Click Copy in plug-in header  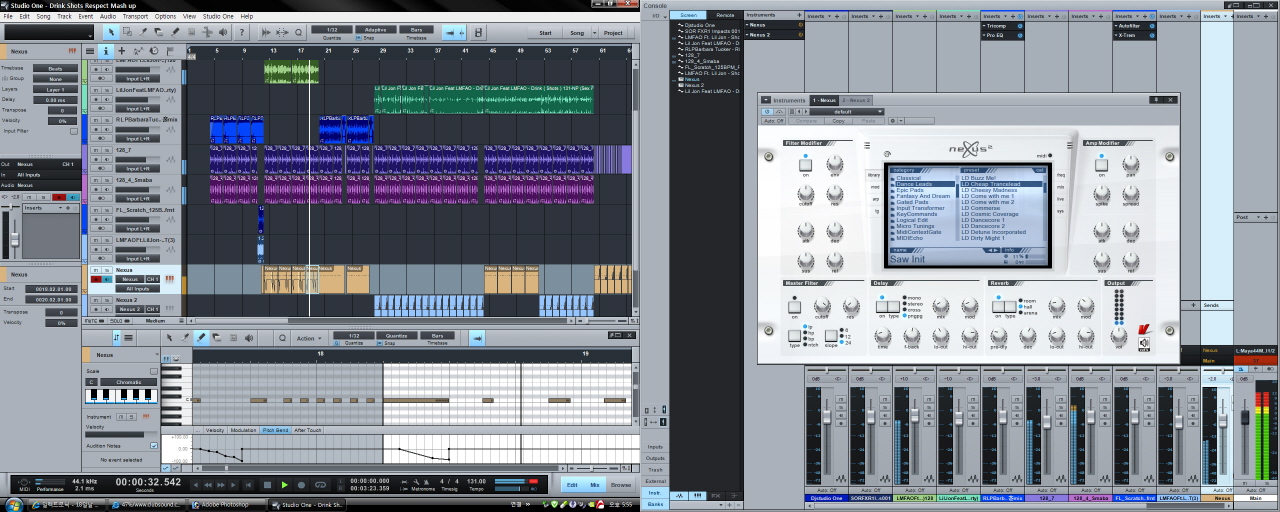pos(838,121)
